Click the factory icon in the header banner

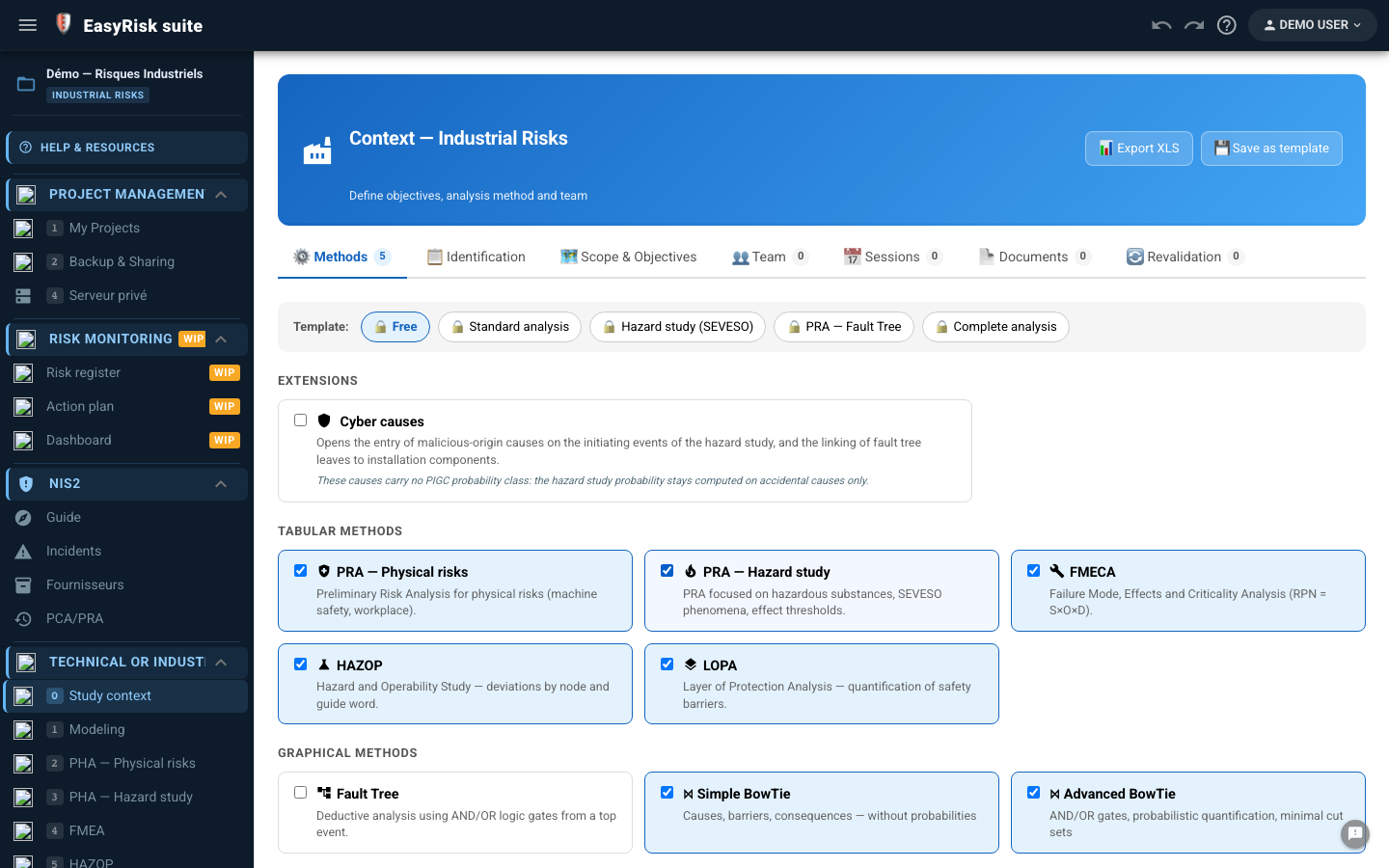(x=317, y=150)
